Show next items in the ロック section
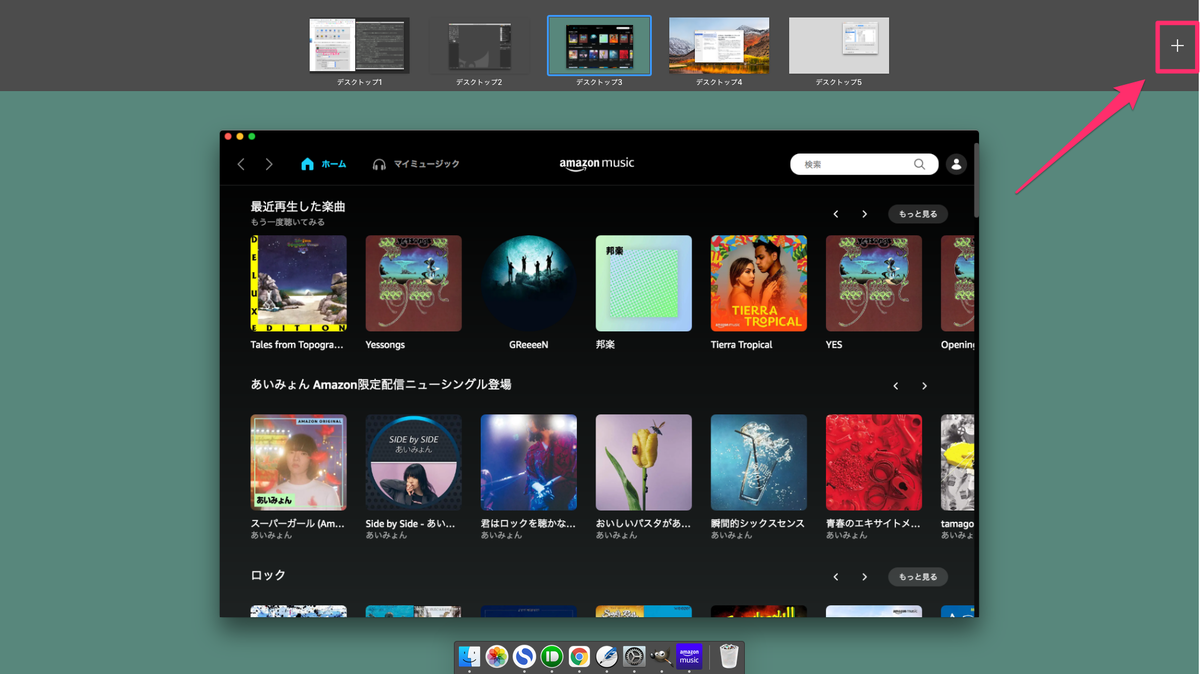 pyautogui.click(x=865, y=577)
